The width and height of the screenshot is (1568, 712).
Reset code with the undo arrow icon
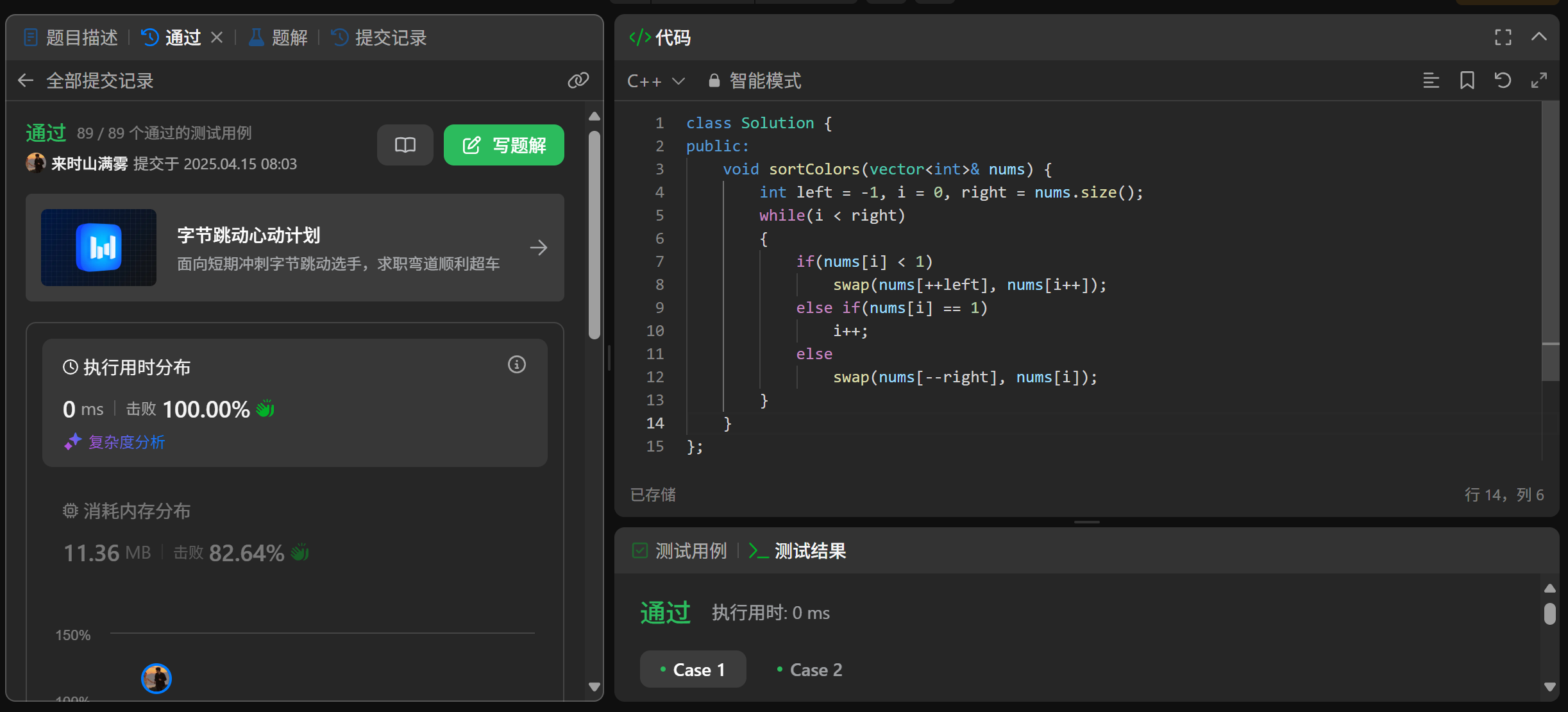pyautogui.click(x=1503, y=80)
